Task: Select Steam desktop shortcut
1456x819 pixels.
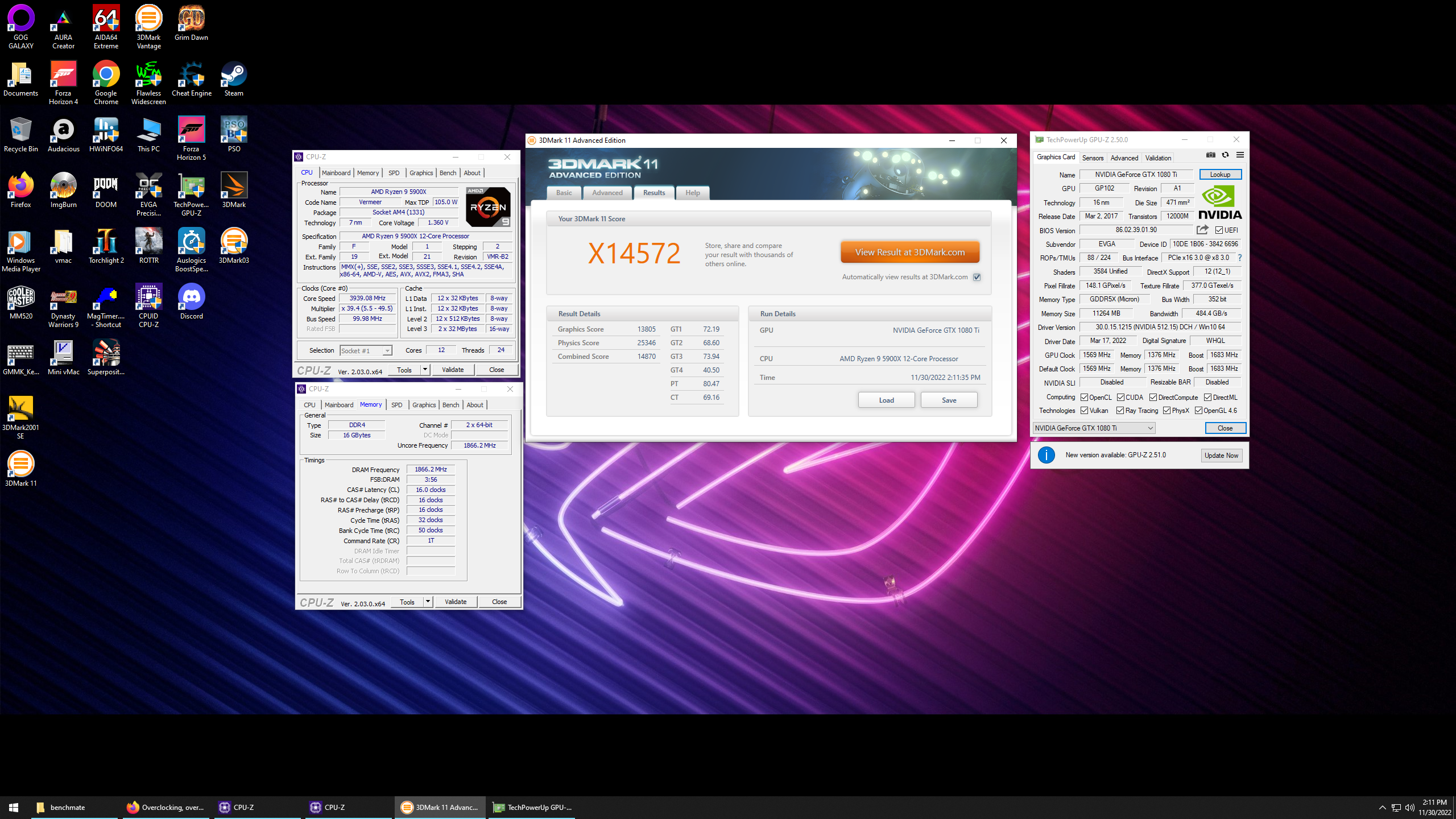Action: (234, 79)
